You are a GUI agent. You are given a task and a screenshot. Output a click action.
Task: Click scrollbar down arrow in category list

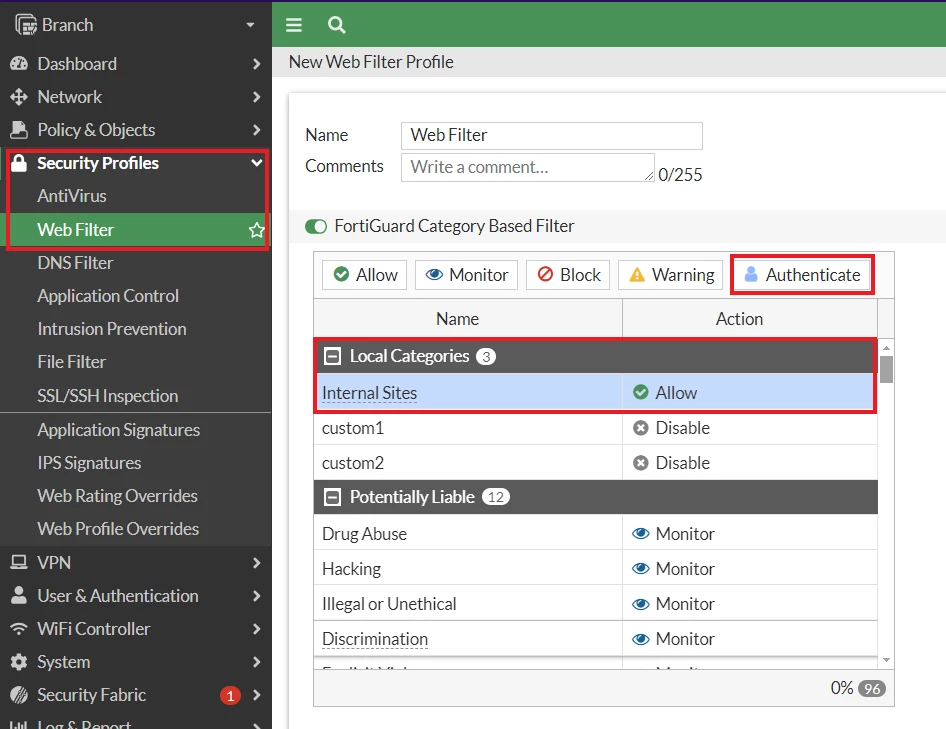tap(886, 660)
